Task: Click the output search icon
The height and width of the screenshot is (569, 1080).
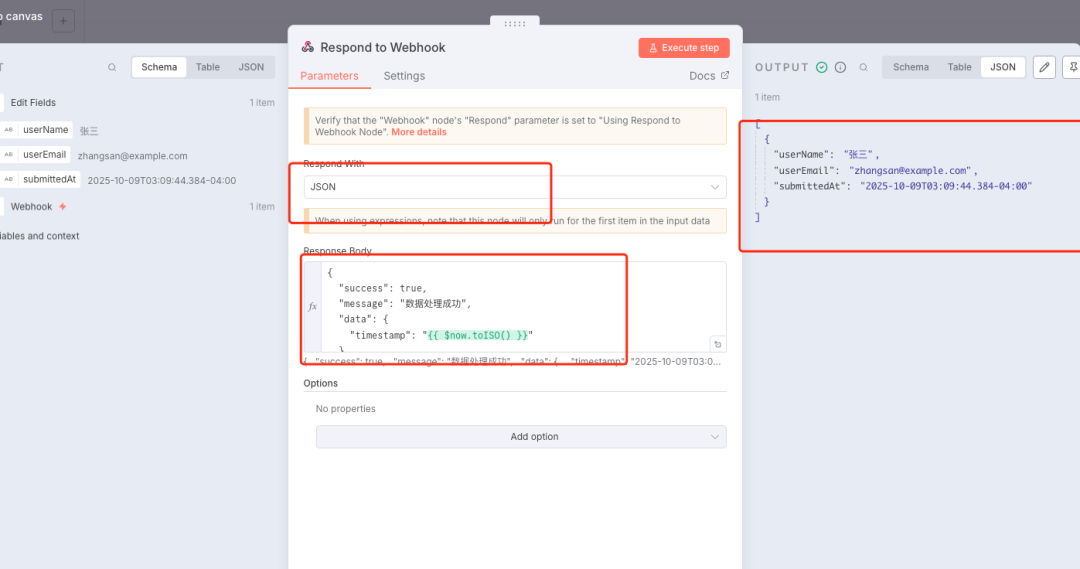Action: tap(863, 68)
